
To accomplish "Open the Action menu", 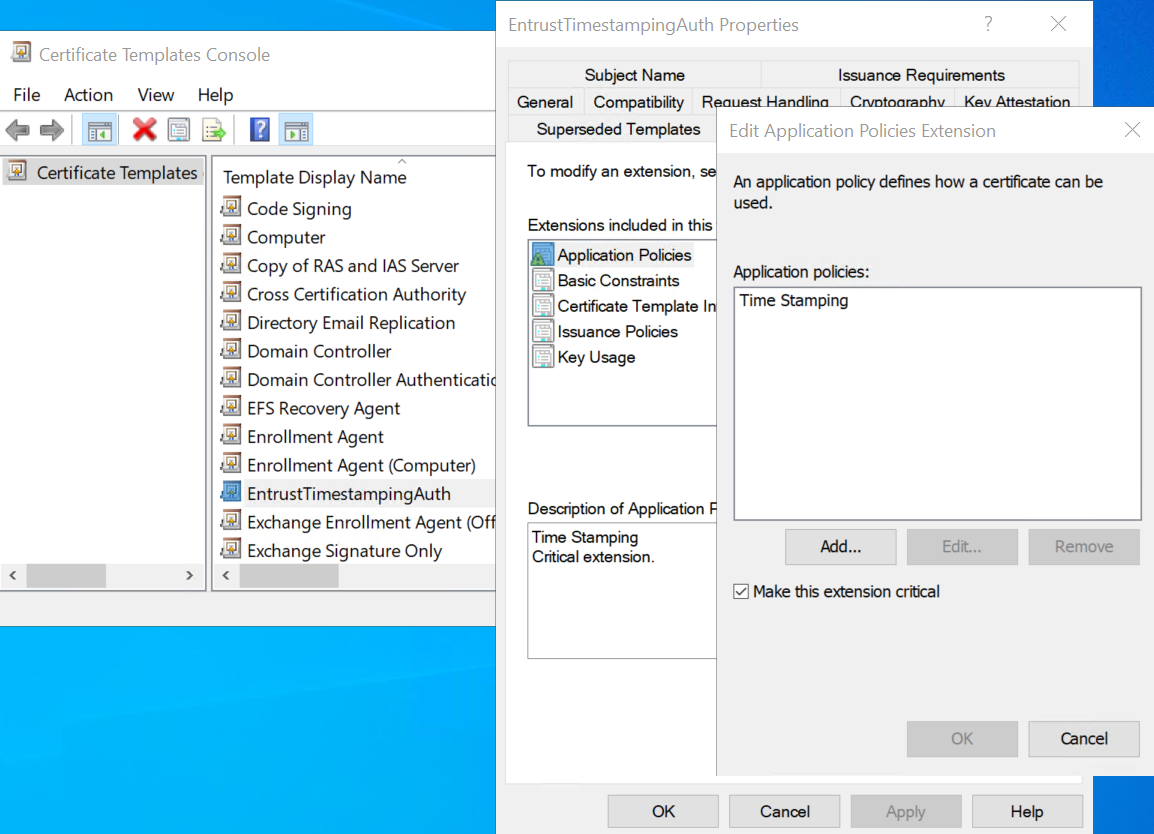I will click(x=88, y=95).
